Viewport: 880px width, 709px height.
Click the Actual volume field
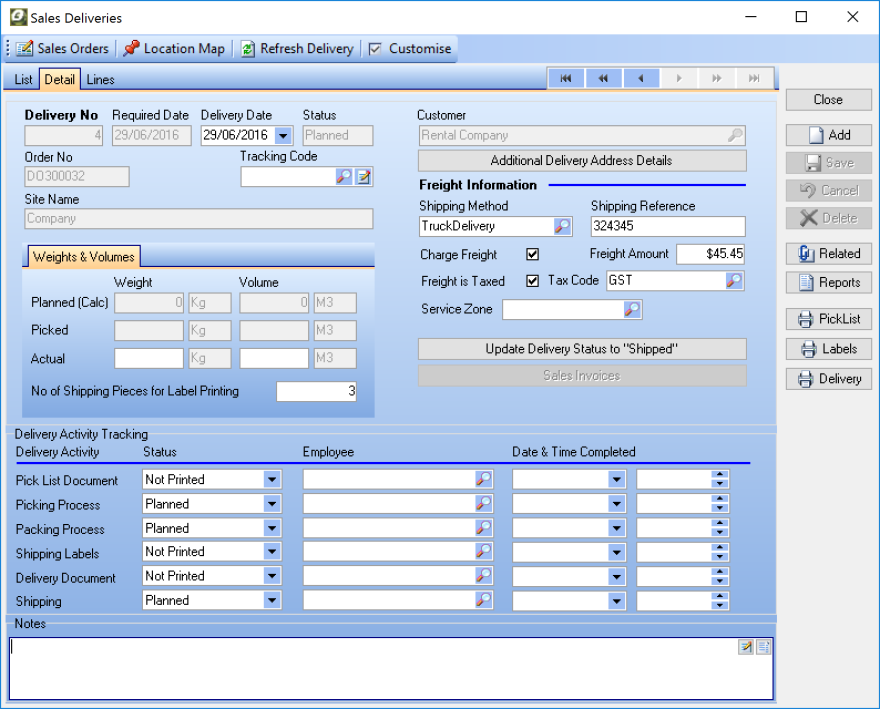tap(274, 358)
